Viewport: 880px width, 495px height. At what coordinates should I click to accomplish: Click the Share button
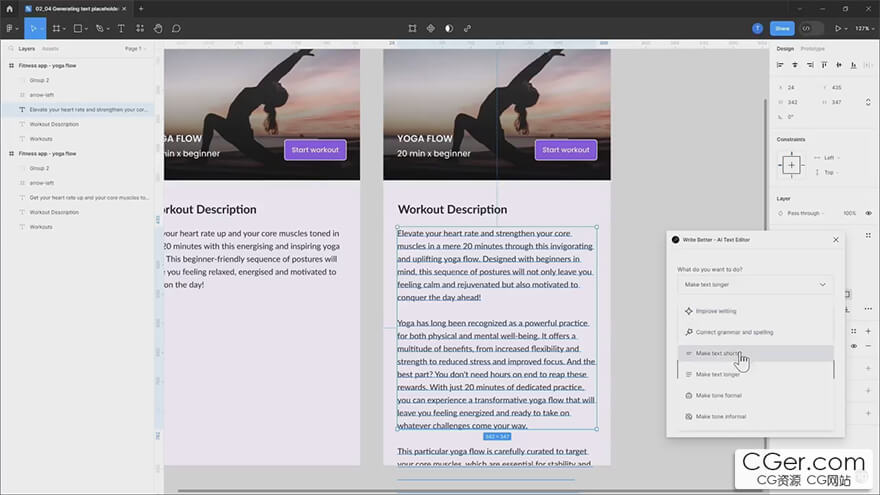point(782,28)
